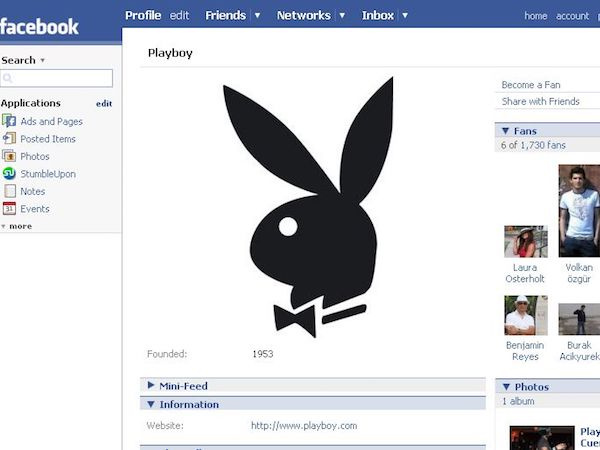This screenshot has width=600, height=450.
Task: Go to Profile in top navigation
Action: click(x=143, y=15)
